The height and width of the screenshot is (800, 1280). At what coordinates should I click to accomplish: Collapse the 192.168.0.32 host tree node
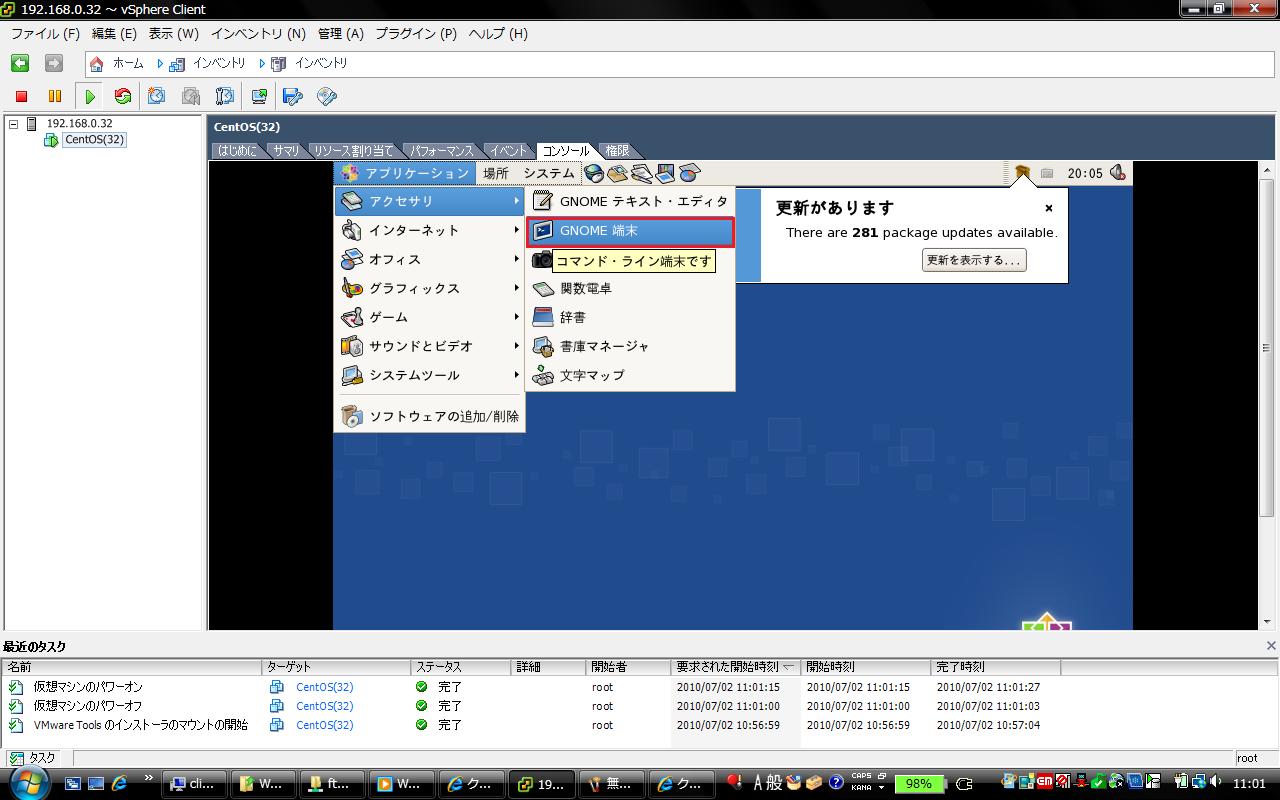coord(13,124)
